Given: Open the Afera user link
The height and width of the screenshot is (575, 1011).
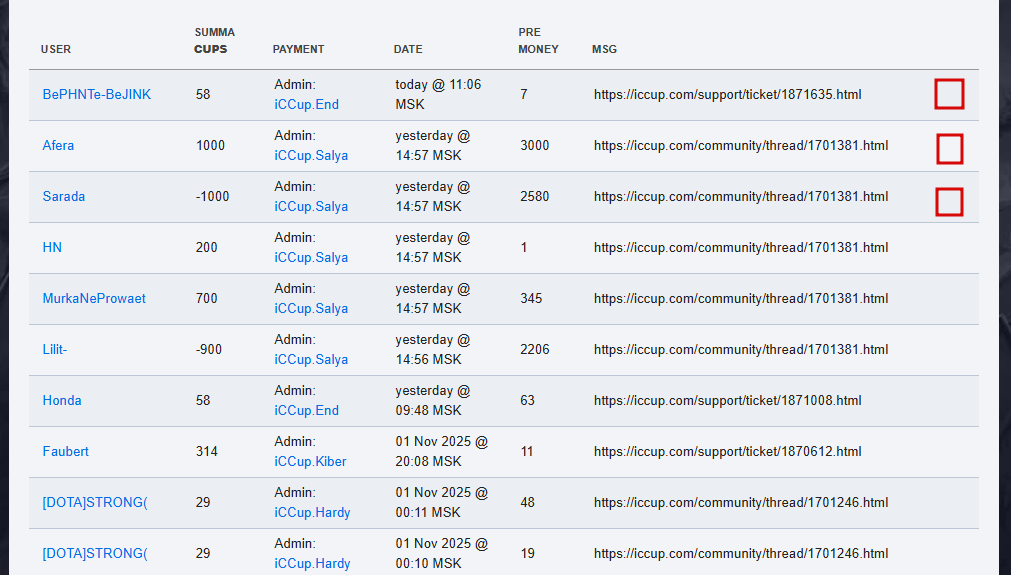Looking at the screenshot, I should pyautogui.click(x=58, y=145).
